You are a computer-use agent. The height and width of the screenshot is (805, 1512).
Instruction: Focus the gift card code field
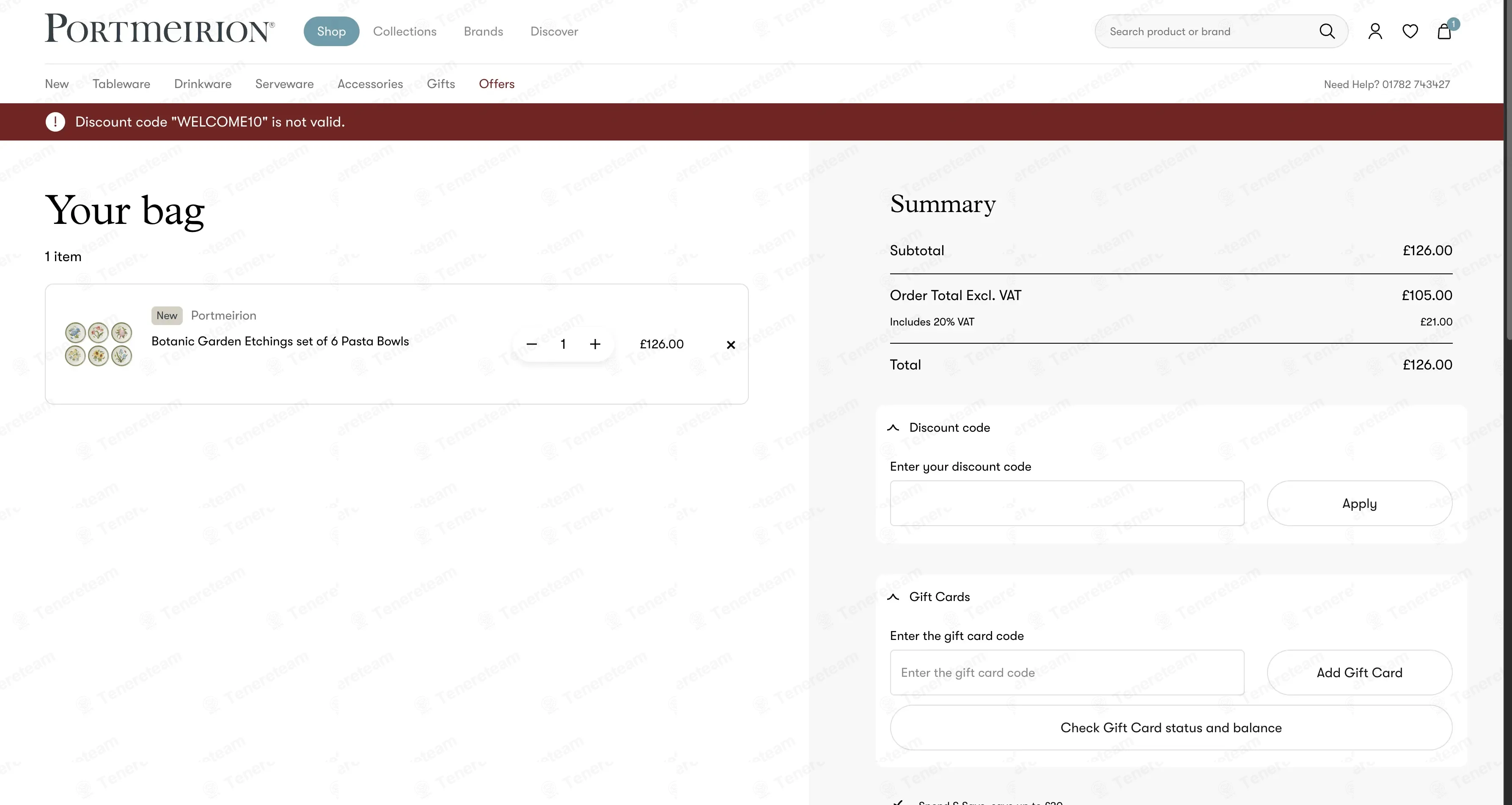point(1067,672)
